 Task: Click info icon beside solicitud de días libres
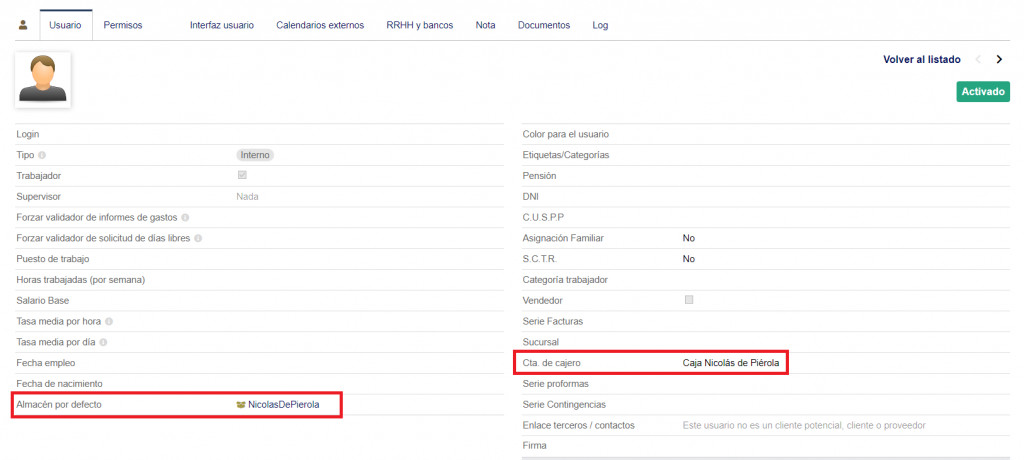point(198,238)
